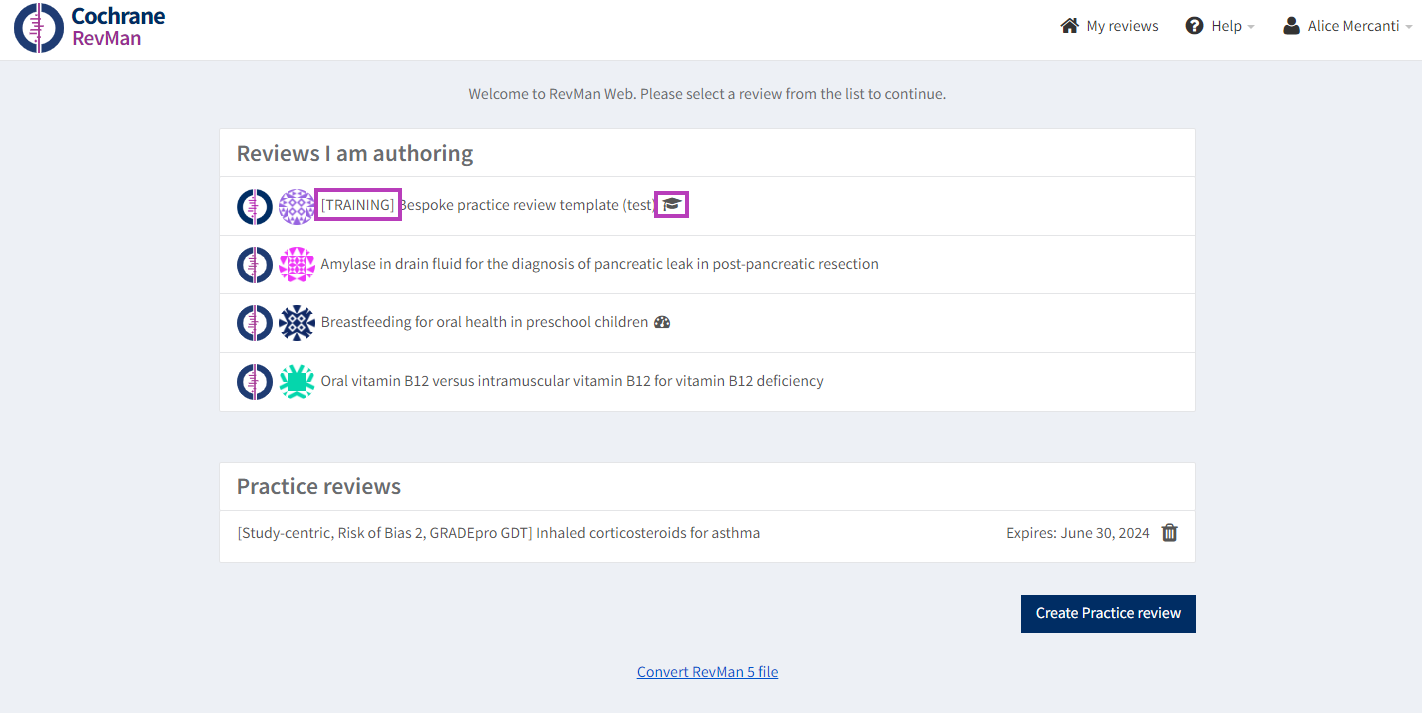Image resolution: width=1422 pixels, height=713 pixels.
Task: Click the graduation cap training icon
Action: tap(671, 205)
